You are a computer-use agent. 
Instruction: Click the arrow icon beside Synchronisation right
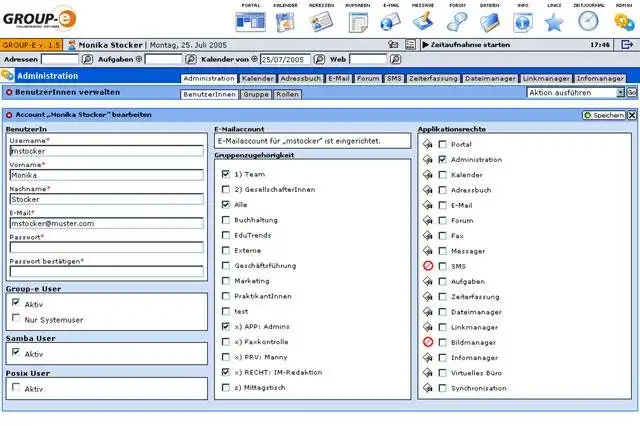pos(427,388)
